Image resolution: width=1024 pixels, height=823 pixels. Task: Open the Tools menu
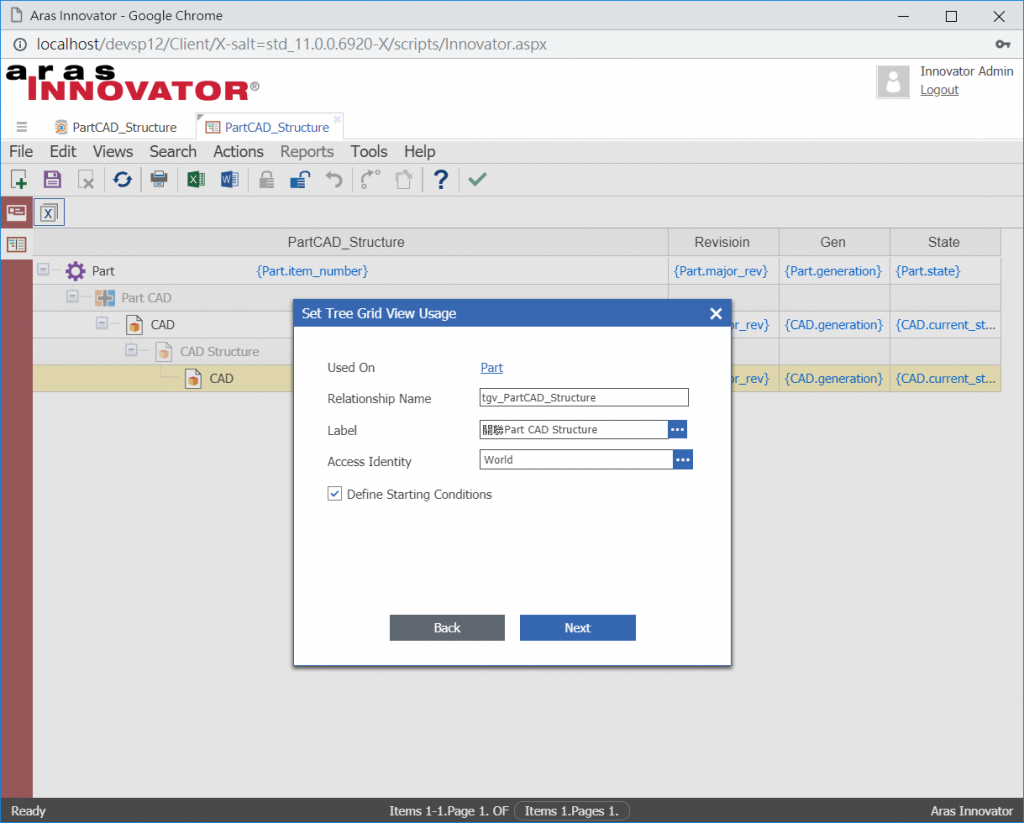pyautogui.click(x=369, y=152)
